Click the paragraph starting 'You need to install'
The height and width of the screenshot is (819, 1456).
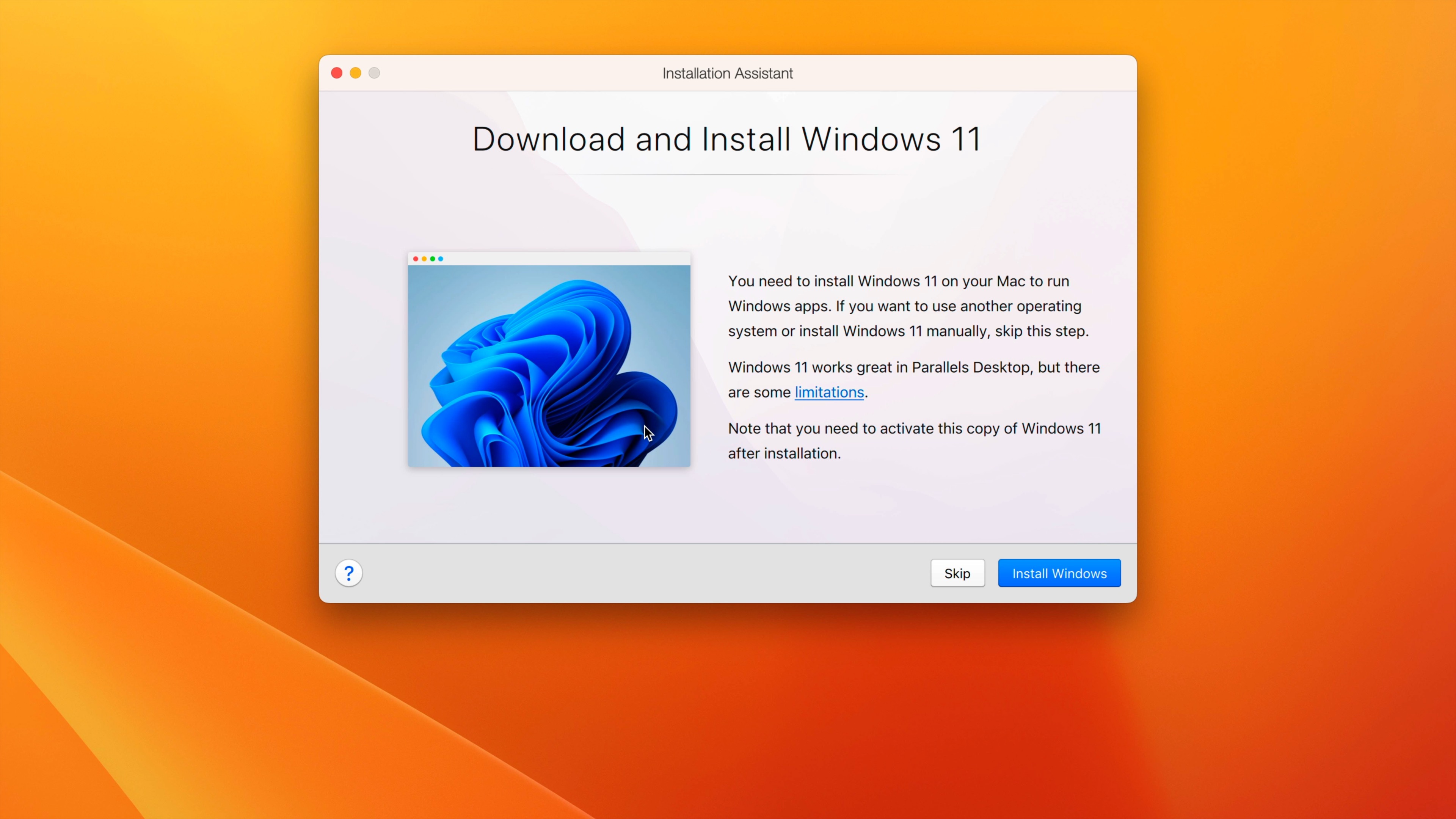pyautogui.click(x=908, y=306)
